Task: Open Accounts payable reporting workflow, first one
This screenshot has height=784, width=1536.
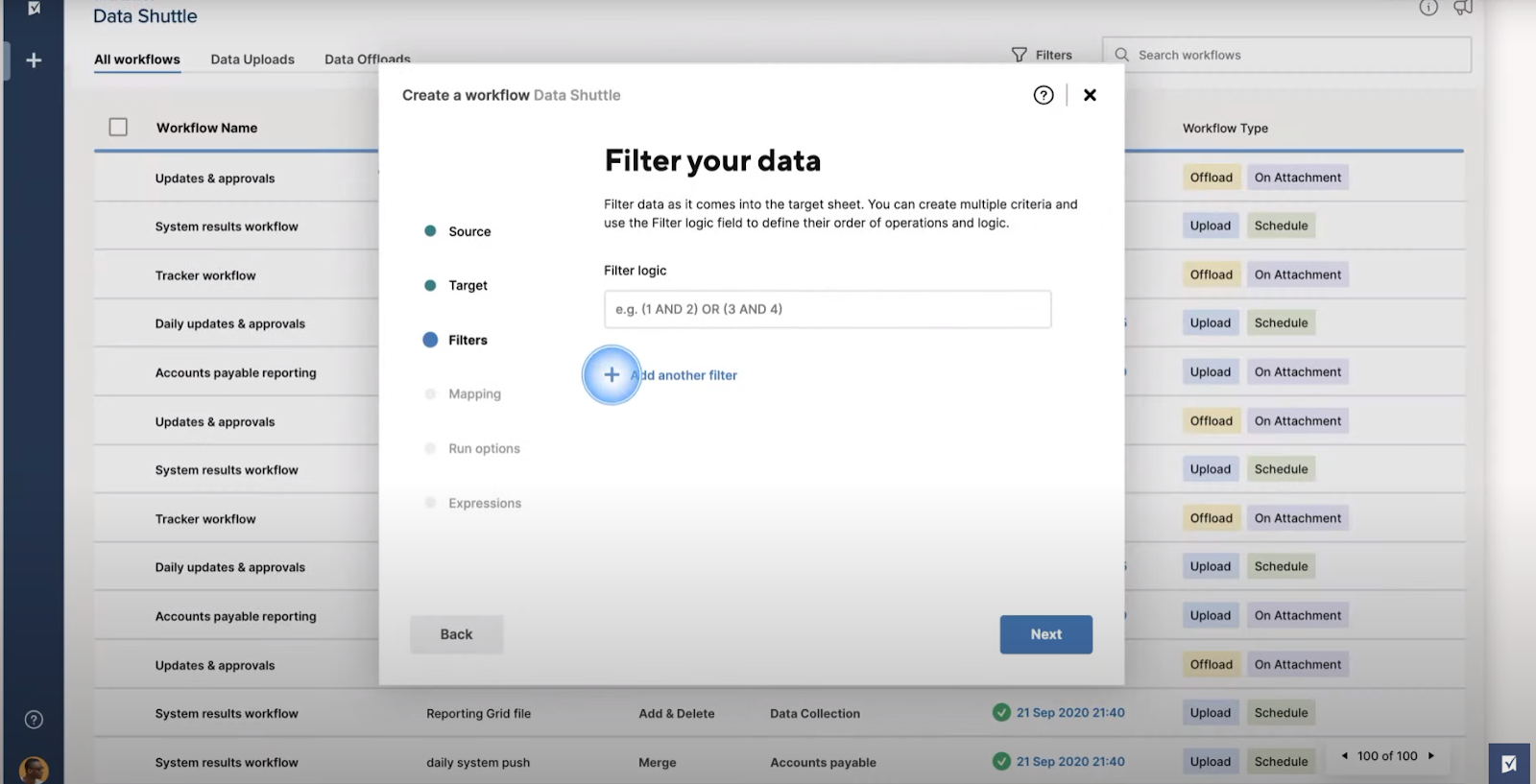Action: point(236,372)
